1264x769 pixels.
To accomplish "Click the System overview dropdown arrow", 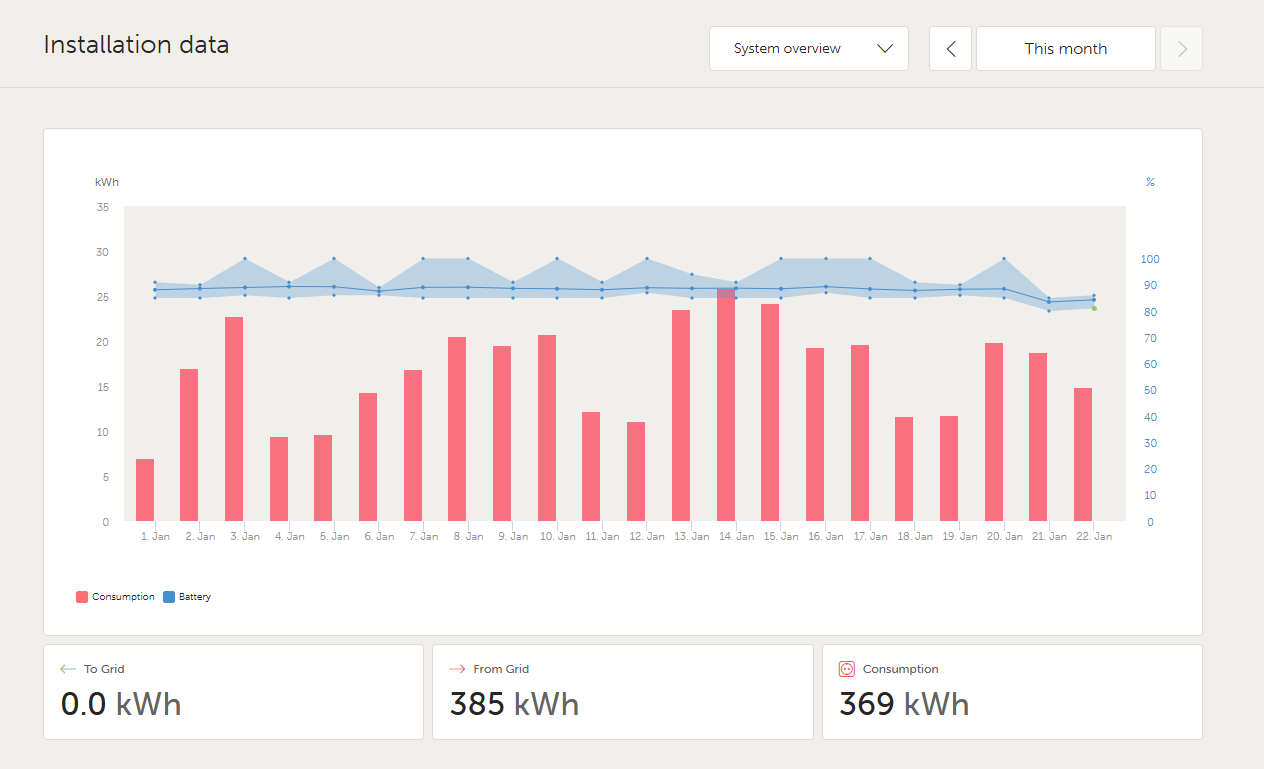I will point(884,49).
